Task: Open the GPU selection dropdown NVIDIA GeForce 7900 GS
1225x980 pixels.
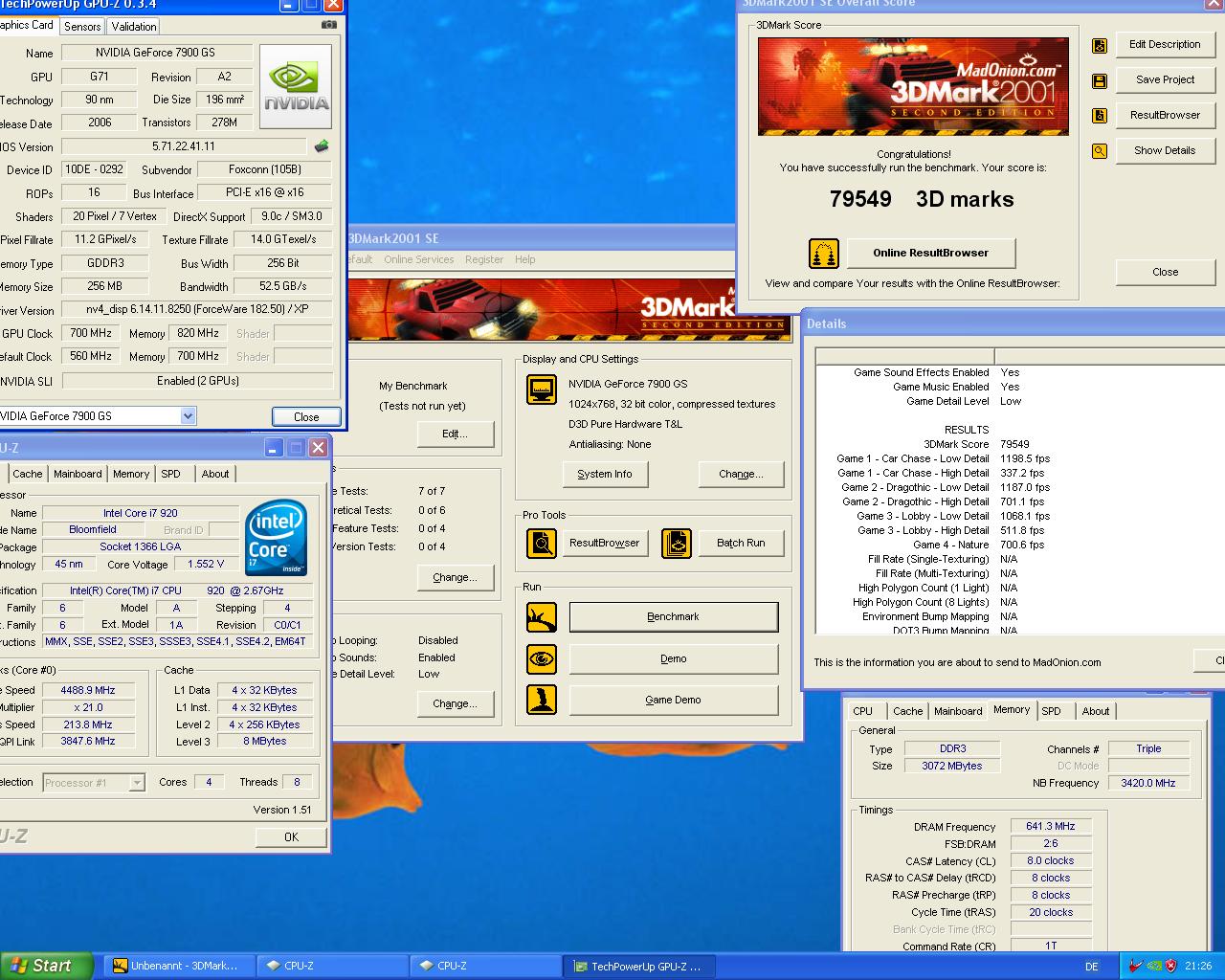Action: (x=188, y=415)
